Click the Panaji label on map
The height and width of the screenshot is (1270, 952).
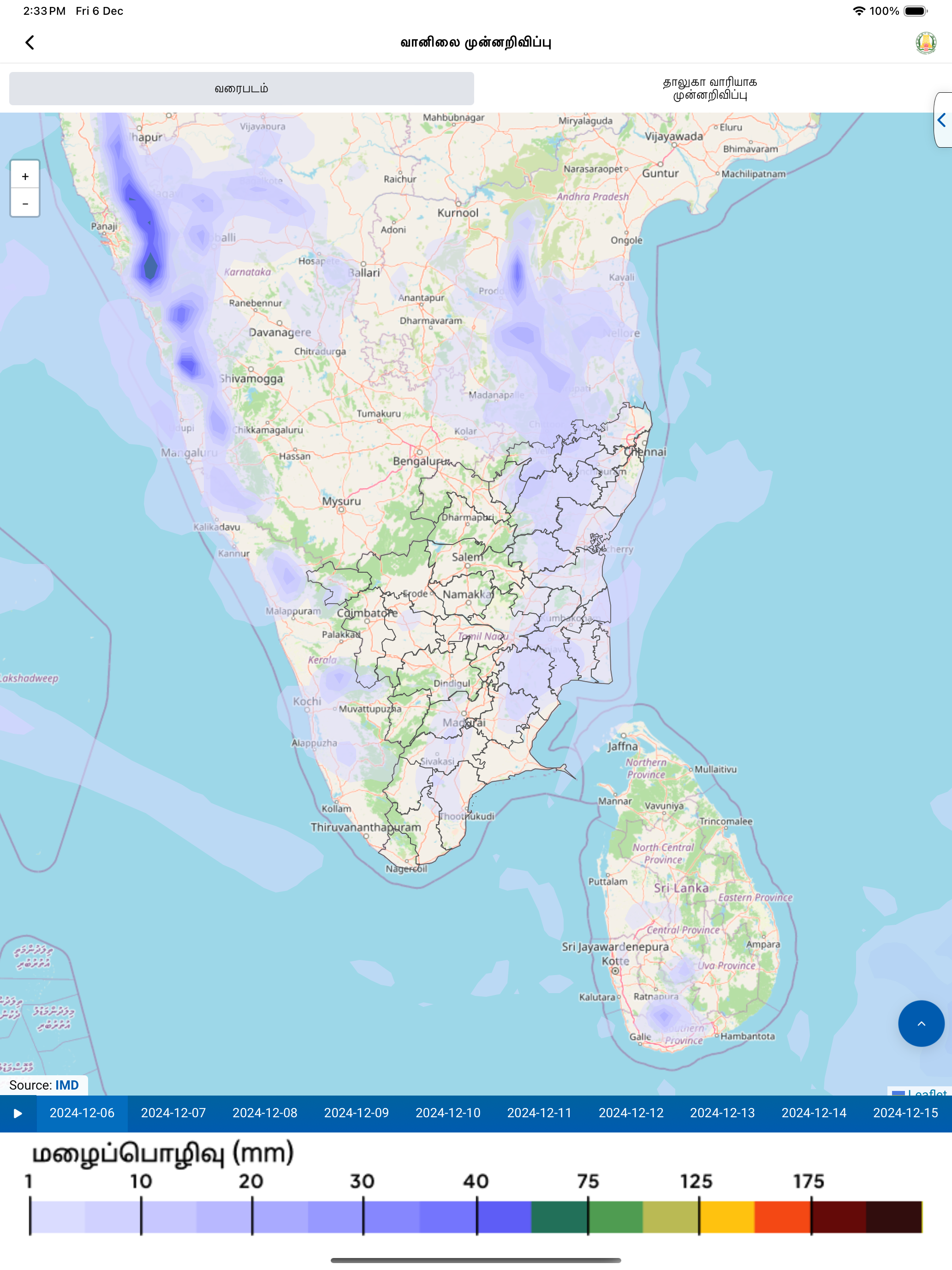tap(104, 226)
